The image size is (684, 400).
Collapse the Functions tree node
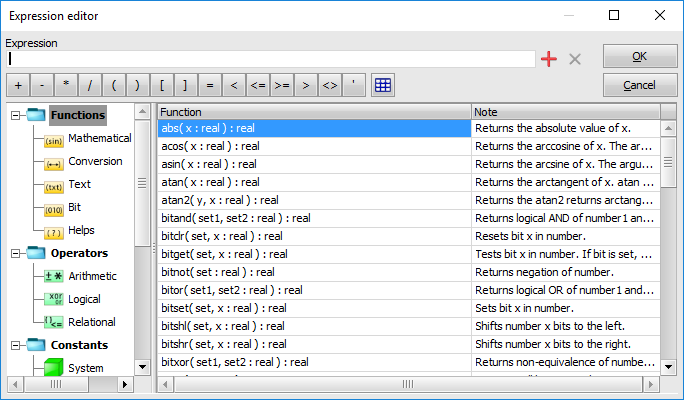click(x=16, y=116)
